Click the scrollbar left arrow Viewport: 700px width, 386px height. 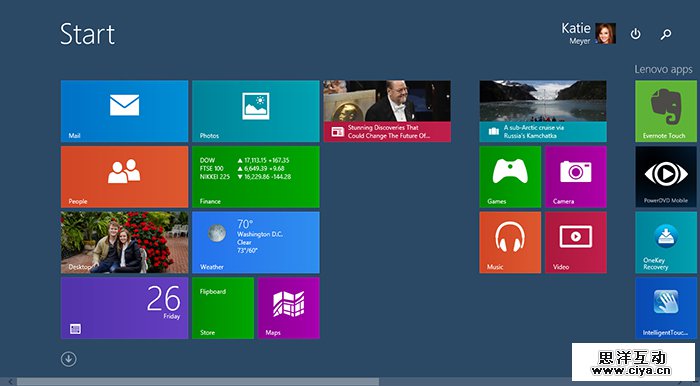(10, 382)
